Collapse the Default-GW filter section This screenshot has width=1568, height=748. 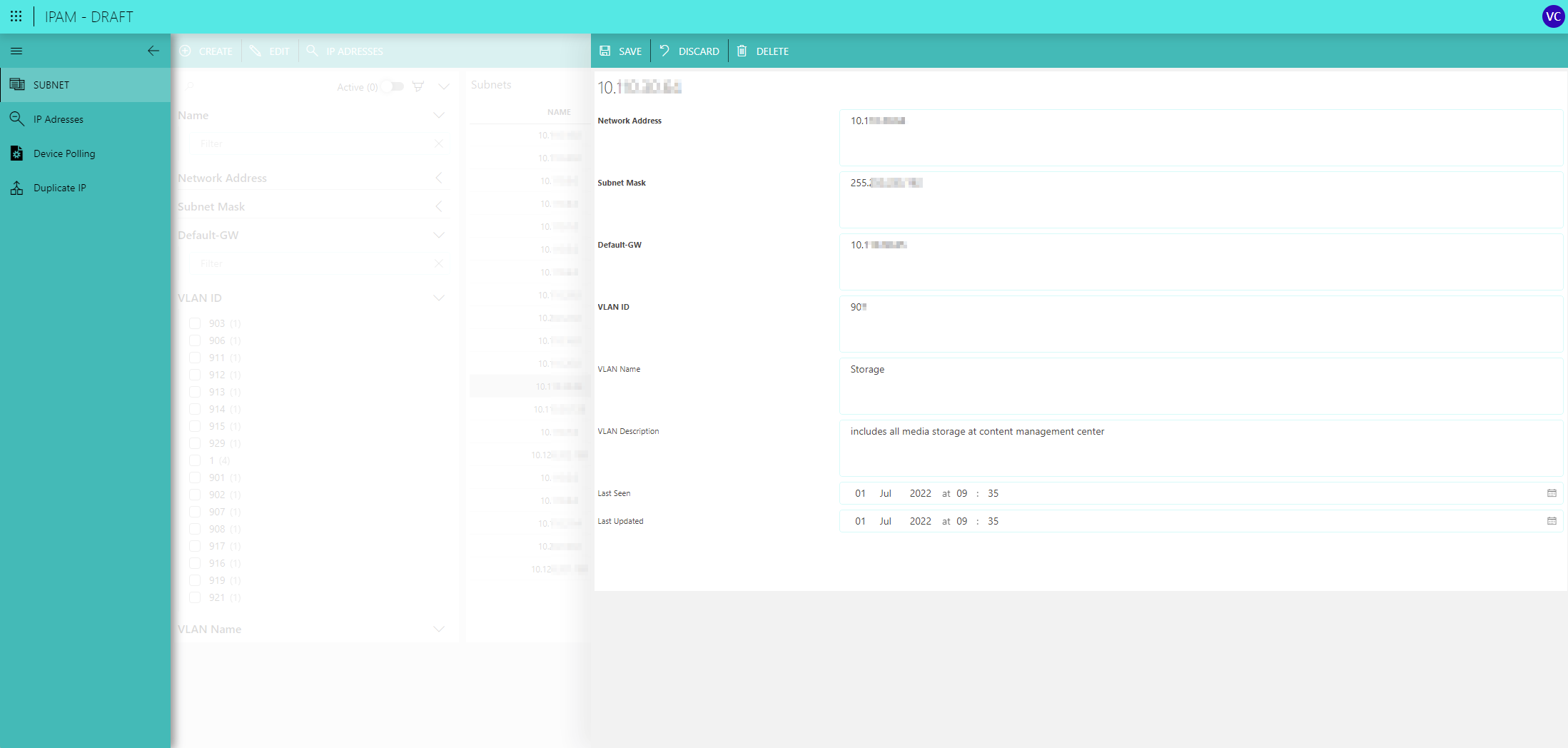click(439, 235)
